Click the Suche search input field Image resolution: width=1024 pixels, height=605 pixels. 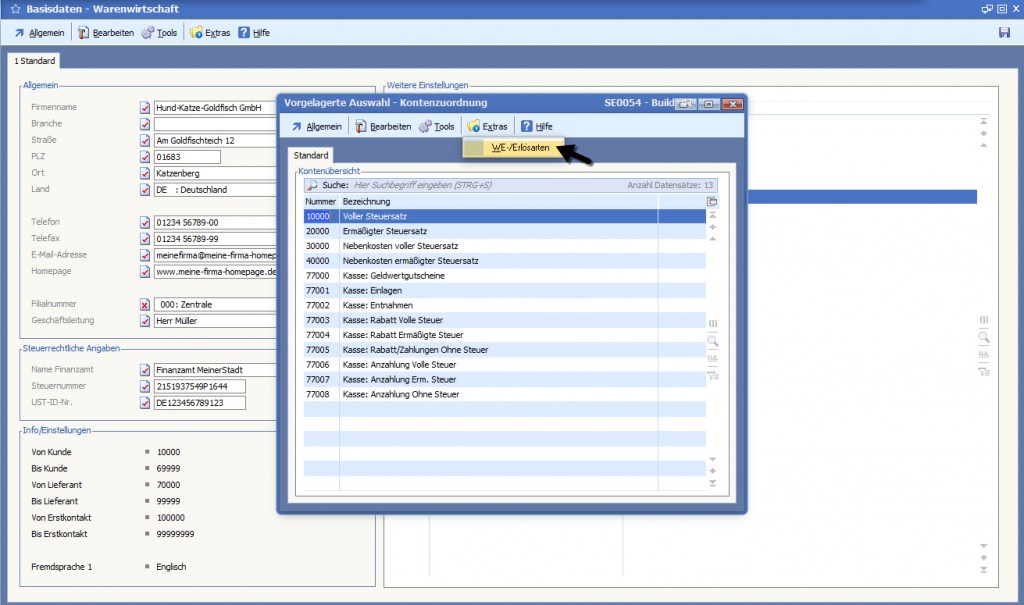pyautogui.click(x=480, y=185)
